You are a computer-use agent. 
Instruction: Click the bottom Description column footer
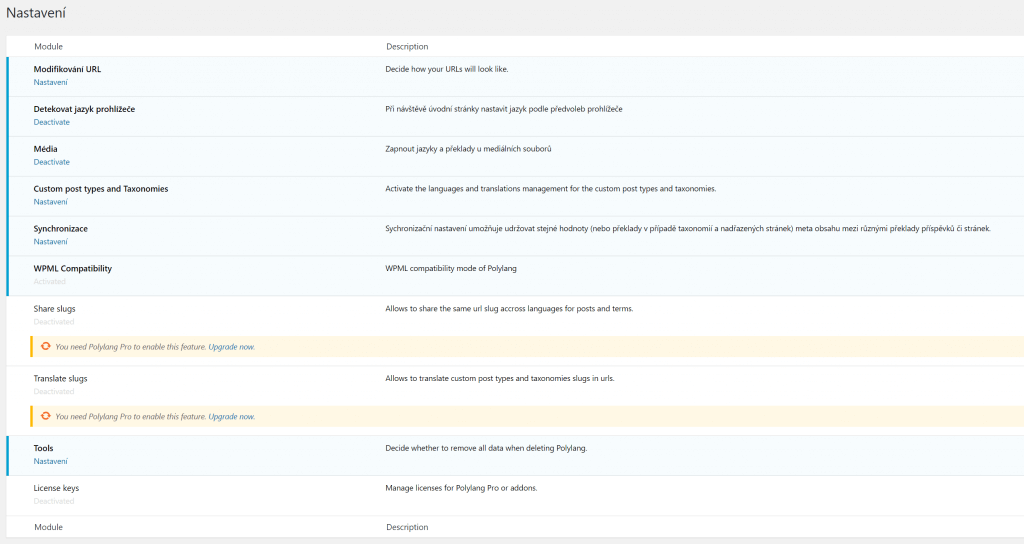click(x=407, y=527)
